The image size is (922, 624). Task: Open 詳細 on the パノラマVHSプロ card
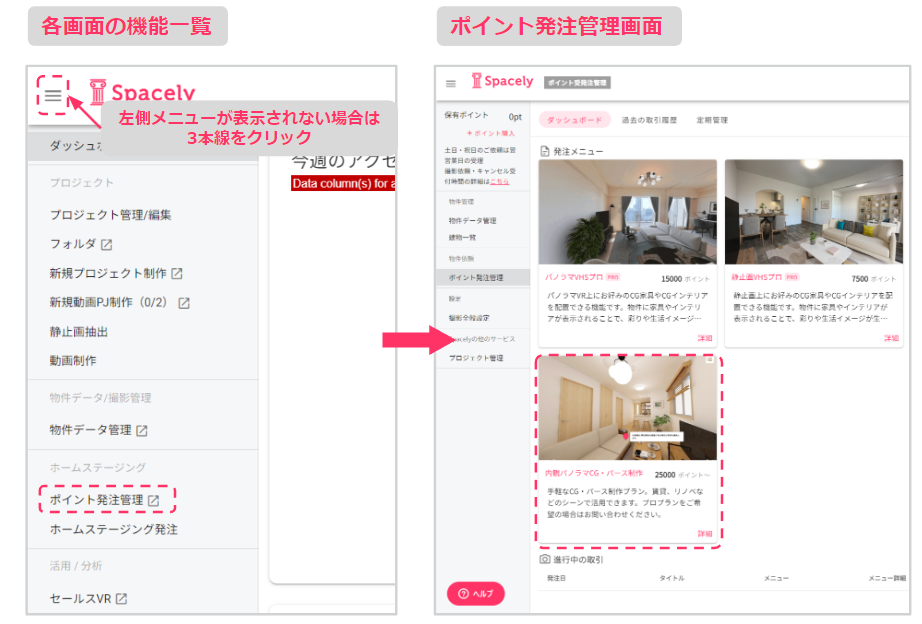tap(705, 338)
